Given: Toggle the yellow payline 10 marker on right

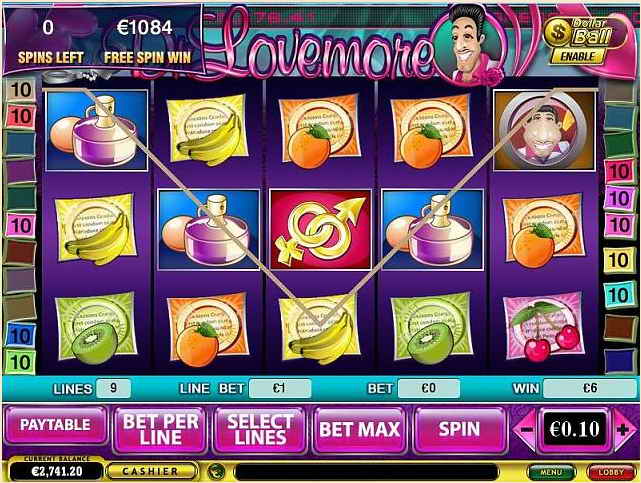Looking at the screenshot, I should point(619,260).
